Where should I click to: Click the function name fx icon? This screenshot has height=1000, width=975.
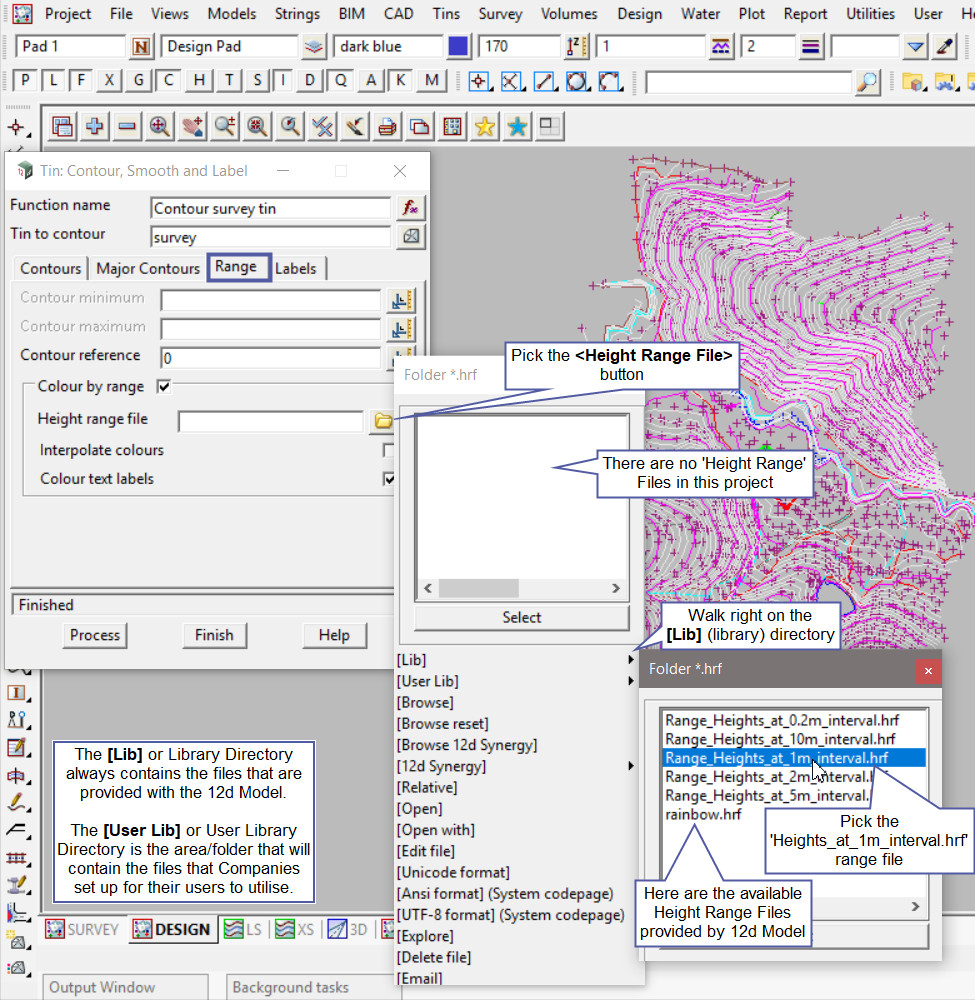tap(410, 208)
